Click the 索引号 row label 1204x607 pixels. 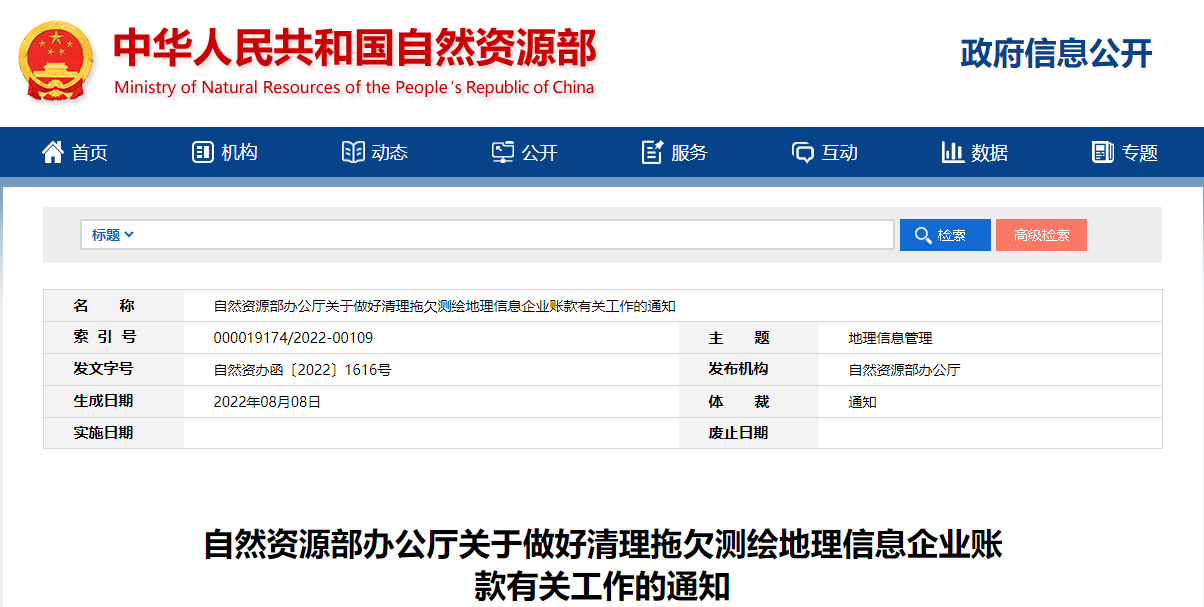(x=104, y=337)
